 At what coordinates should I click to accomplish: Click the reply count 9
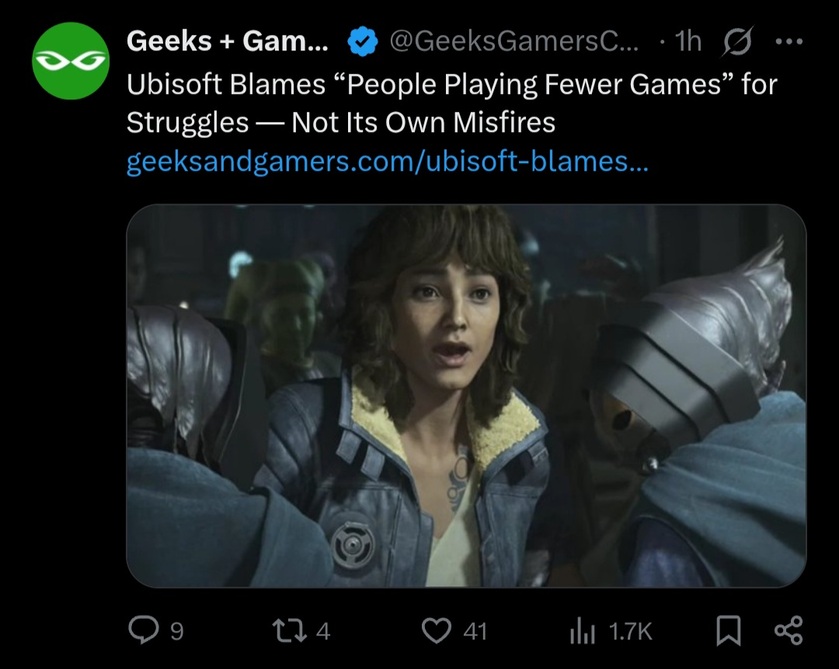pyautogui.click(x=177, y=631)
